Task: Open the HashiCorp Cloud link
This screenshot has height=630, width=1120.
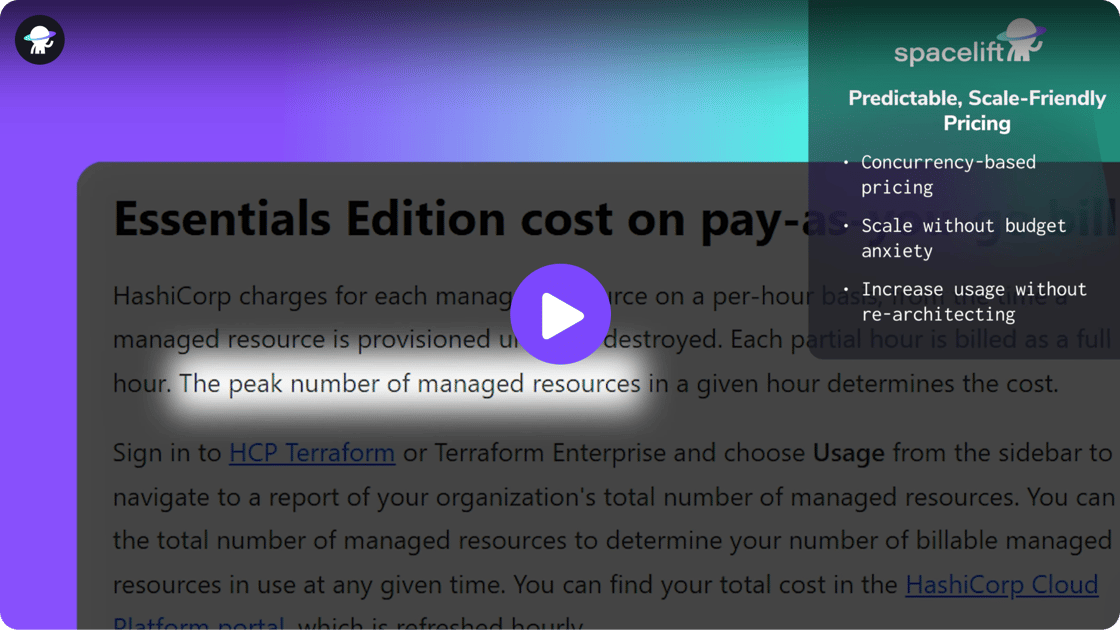Action: [1001, 585]
